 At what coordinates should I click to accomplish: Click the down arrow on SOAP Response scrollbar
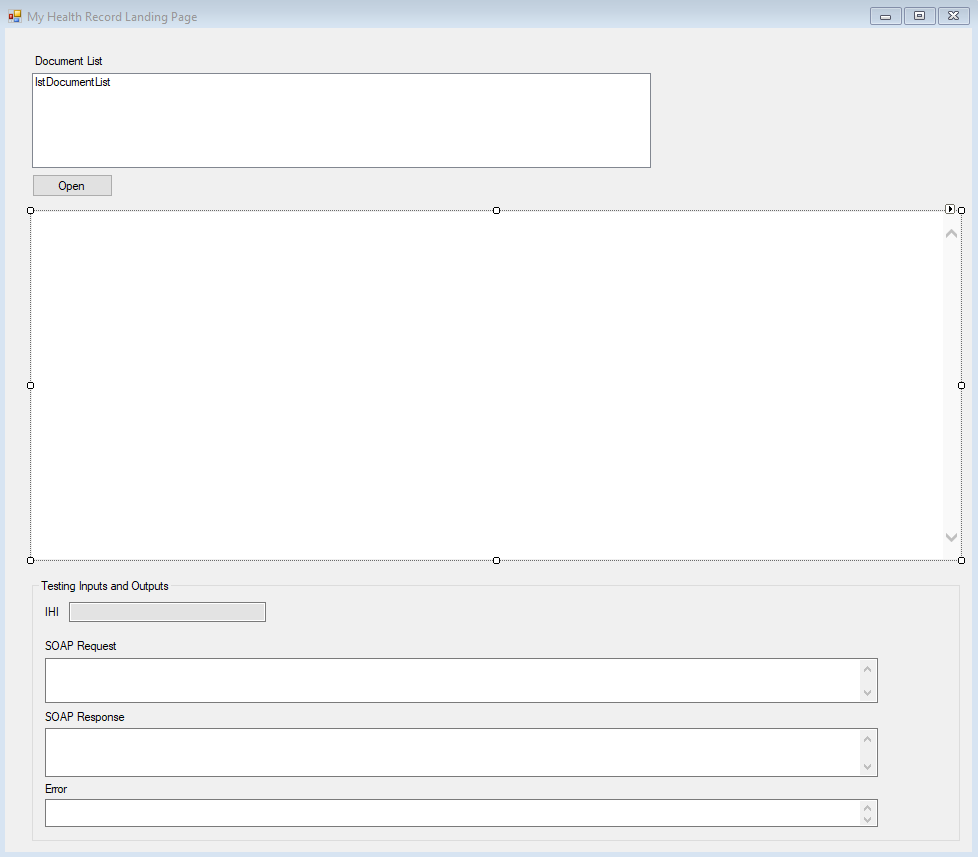click(868, 765)
